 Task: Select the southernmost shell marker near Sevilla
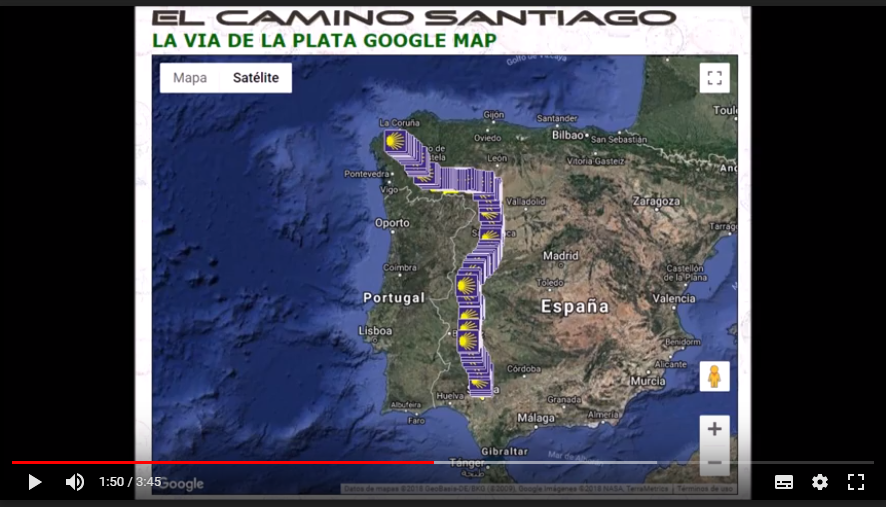(x=479, y=383)
